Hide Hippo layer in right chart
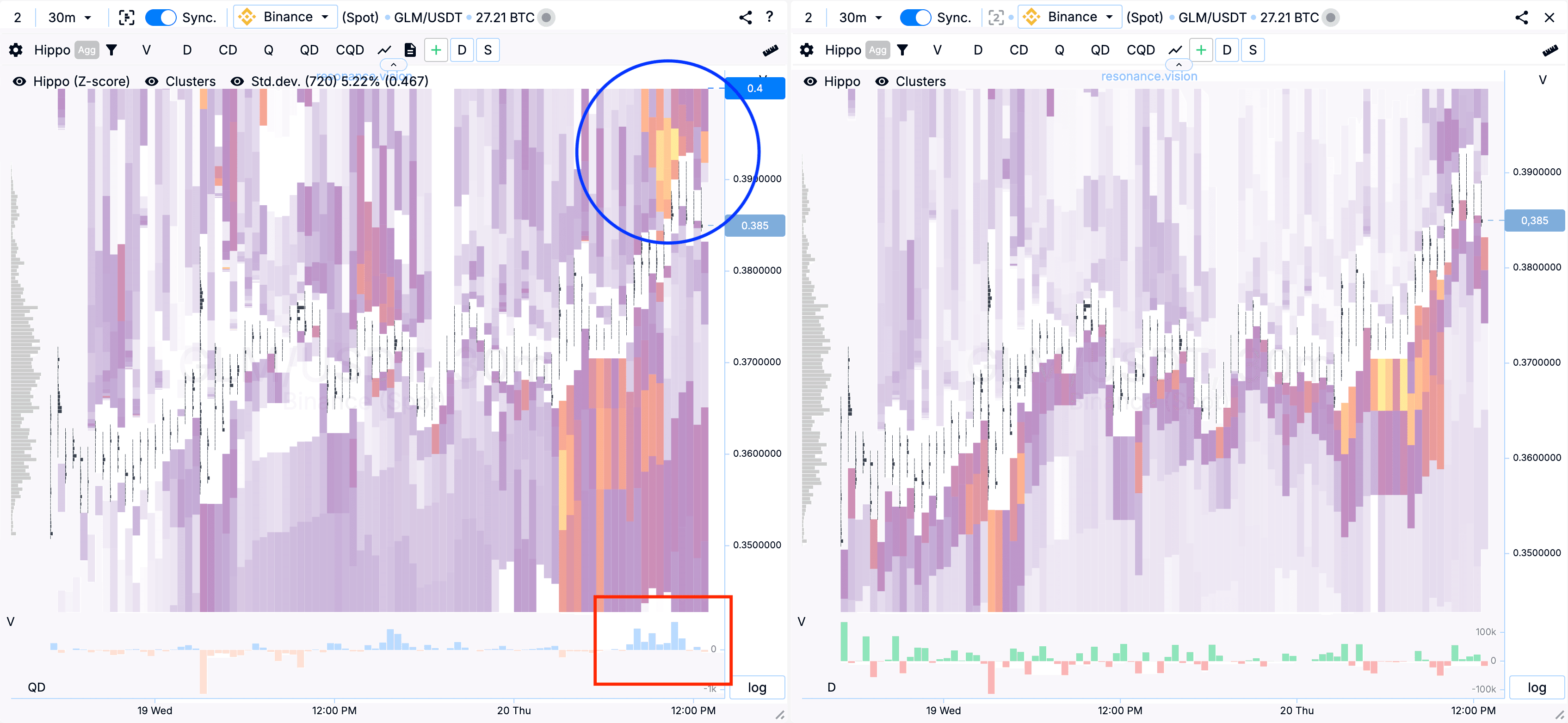The height and width of the screenshot is (723, 1568). tap(810, 81)
